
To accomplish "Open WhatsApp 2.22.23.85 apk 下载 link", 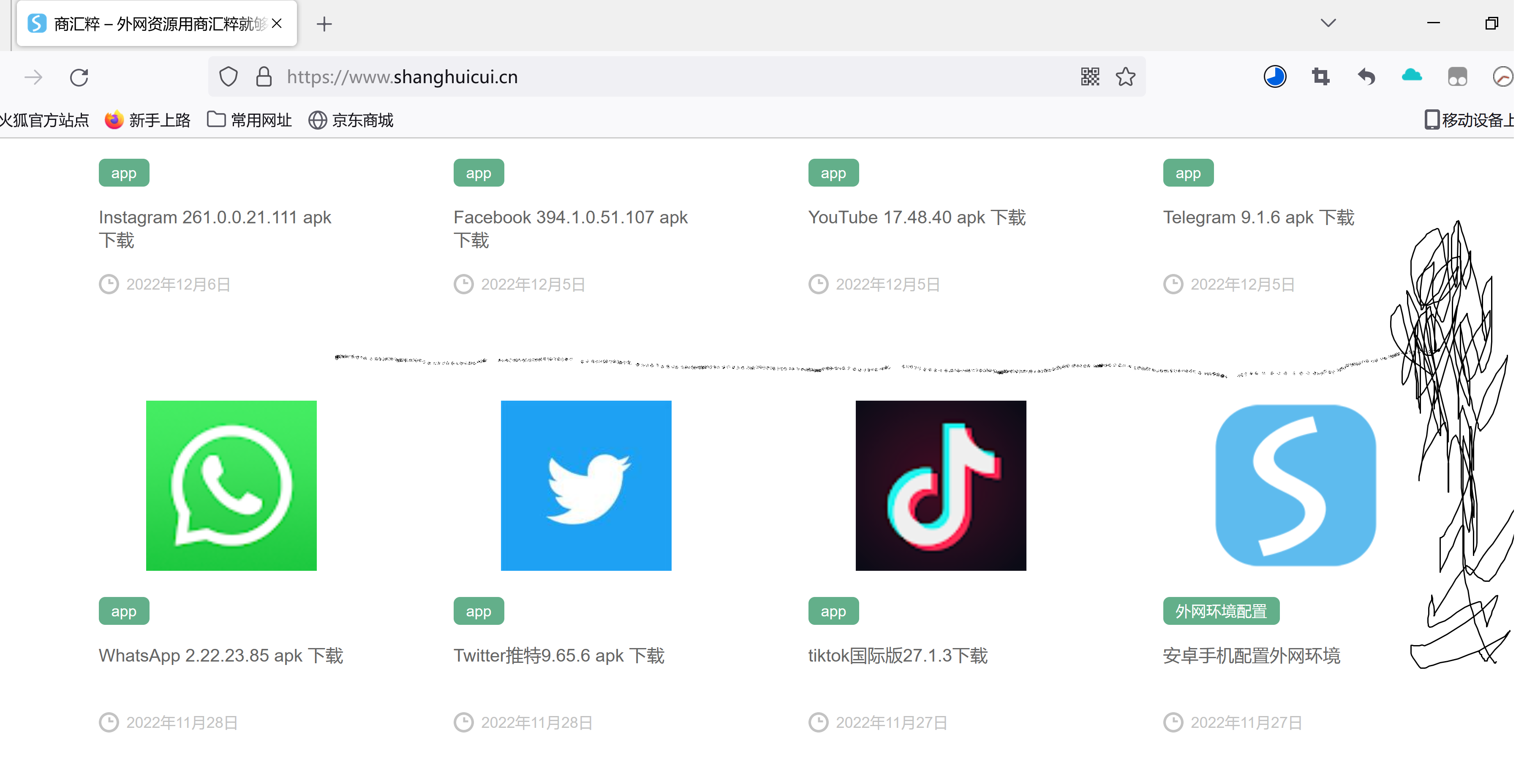I will point(220,655).
